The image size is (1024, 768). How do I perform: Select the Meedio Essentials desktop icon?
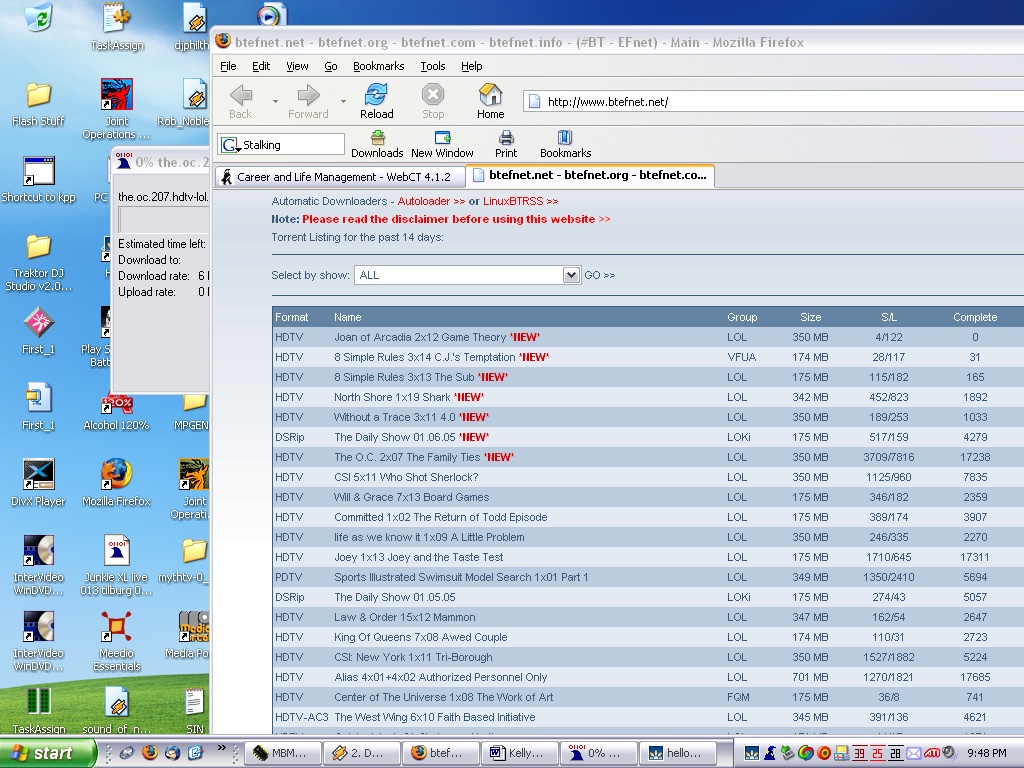pyautogui.click(x=116, y=641)
